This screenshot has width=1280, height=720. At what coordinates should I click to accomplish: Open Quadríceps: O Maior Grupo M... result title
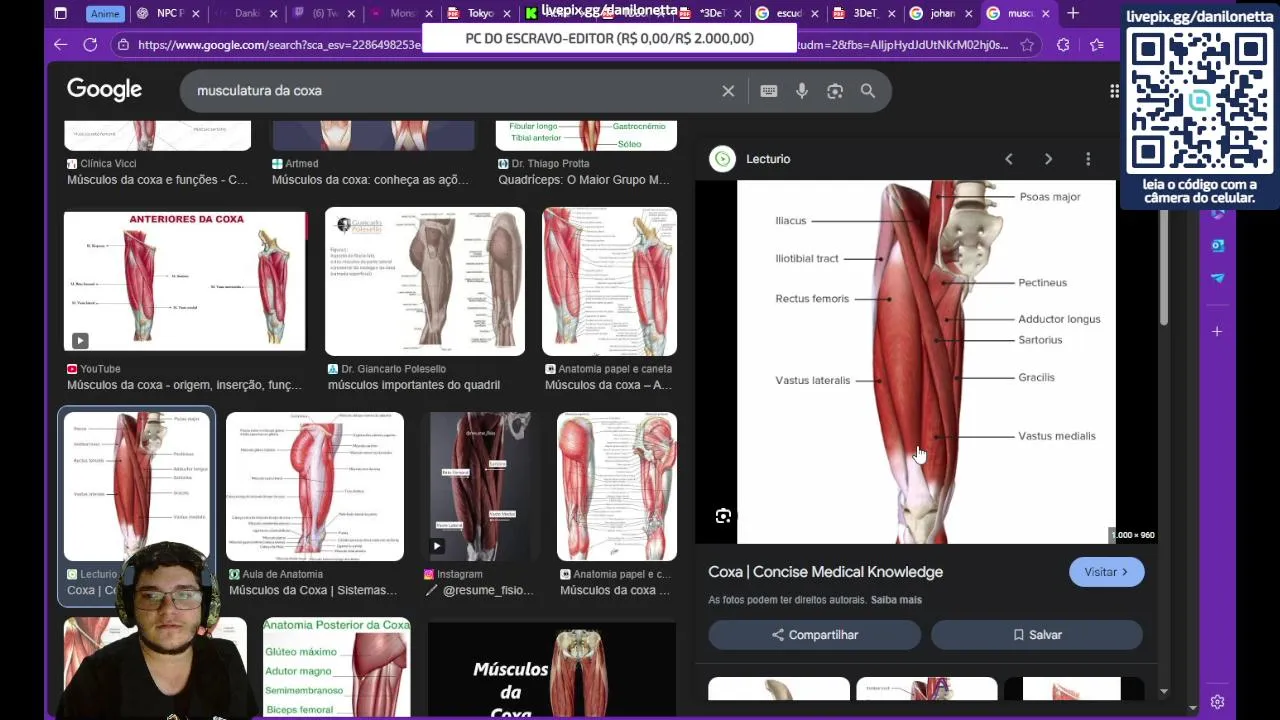584,180
